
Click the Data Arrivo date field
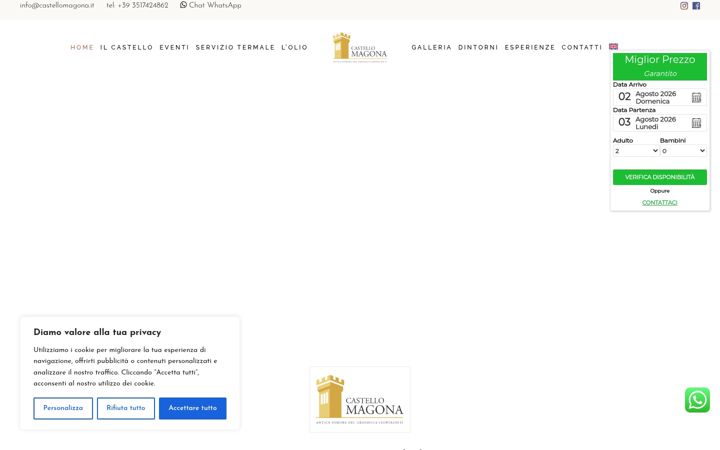coord(659,97)
